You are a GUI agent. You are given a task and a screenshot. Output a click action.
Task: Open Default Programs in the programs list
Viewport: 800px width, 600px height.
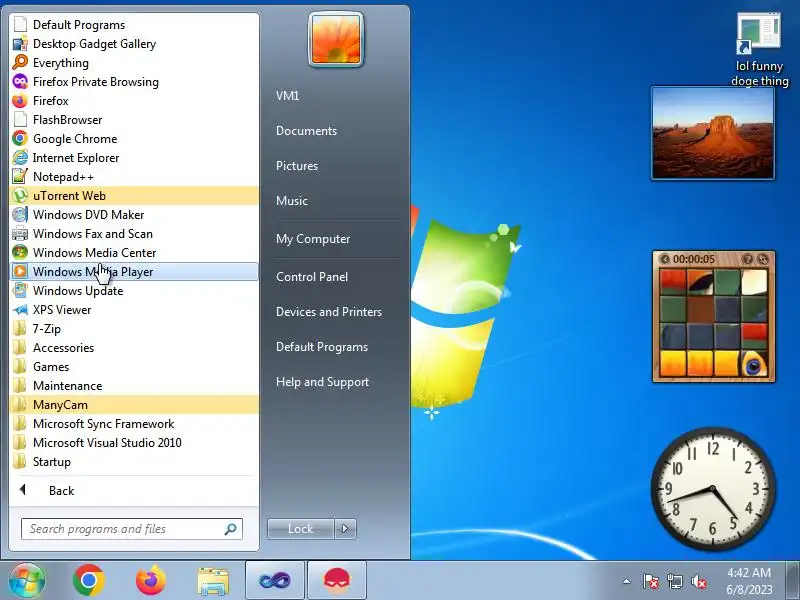coord(134,24)
